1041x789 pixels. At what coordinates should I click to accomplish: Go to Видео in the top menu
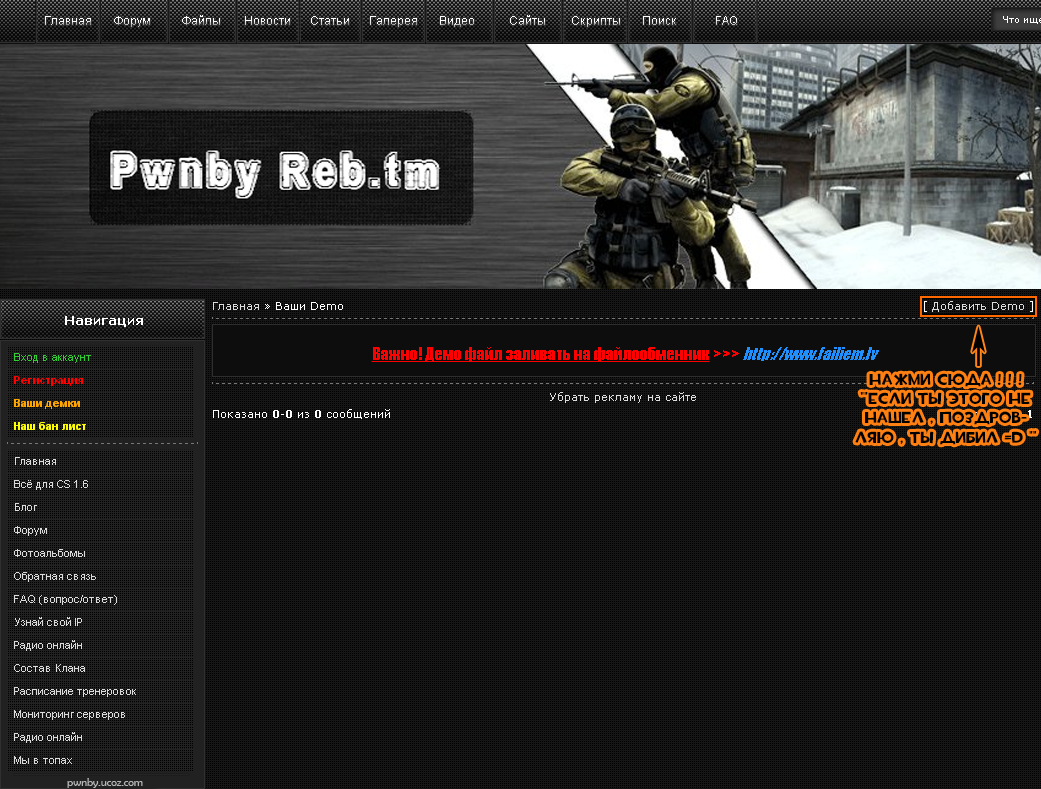pyautogui.click(x=457, y=21)
